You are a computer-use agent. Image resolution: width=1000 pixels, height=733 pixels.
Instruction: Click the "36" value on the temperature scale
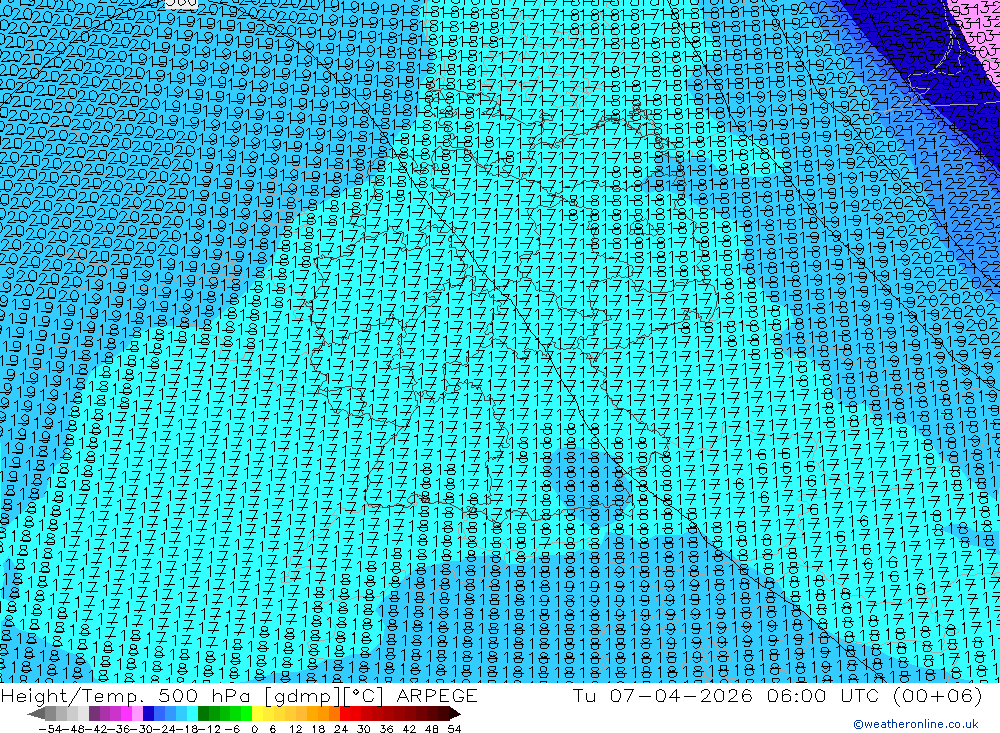click(386, 729)
